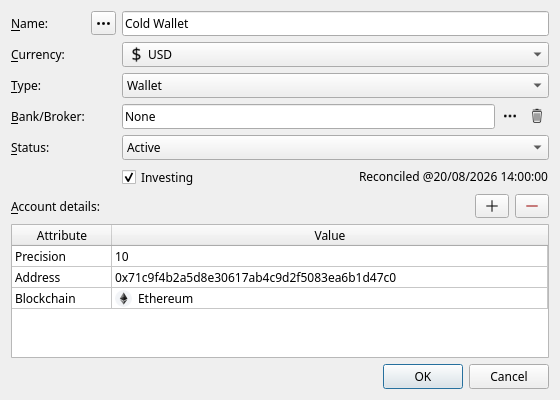Confirm dialog with OK button
Image resolution: width=560 pixels, height=400 pixels.
point(423,376)
